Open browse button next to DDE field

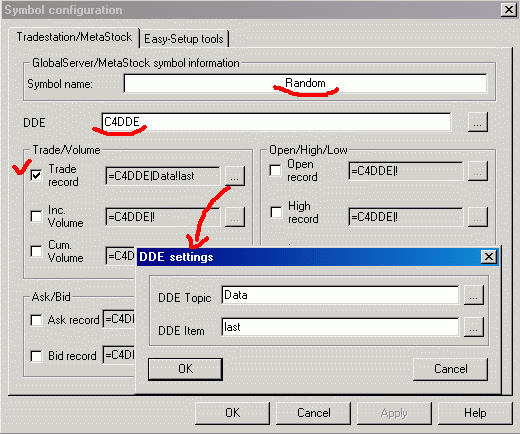pos(478,122)
